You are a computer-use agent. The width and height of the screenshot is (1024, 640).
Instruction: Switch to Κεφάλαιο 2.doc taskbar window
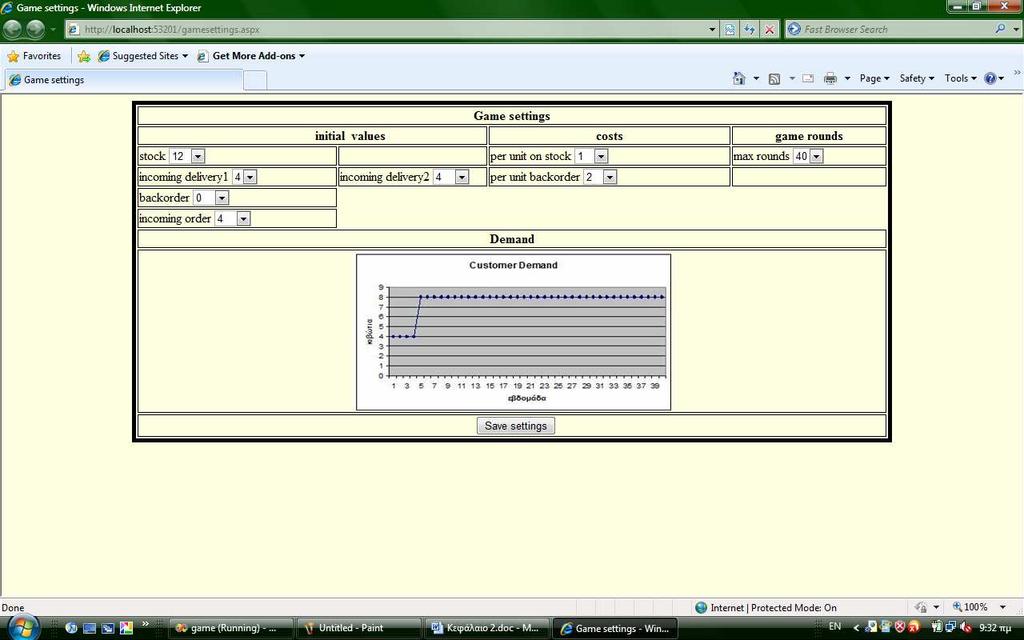(486, 628)
